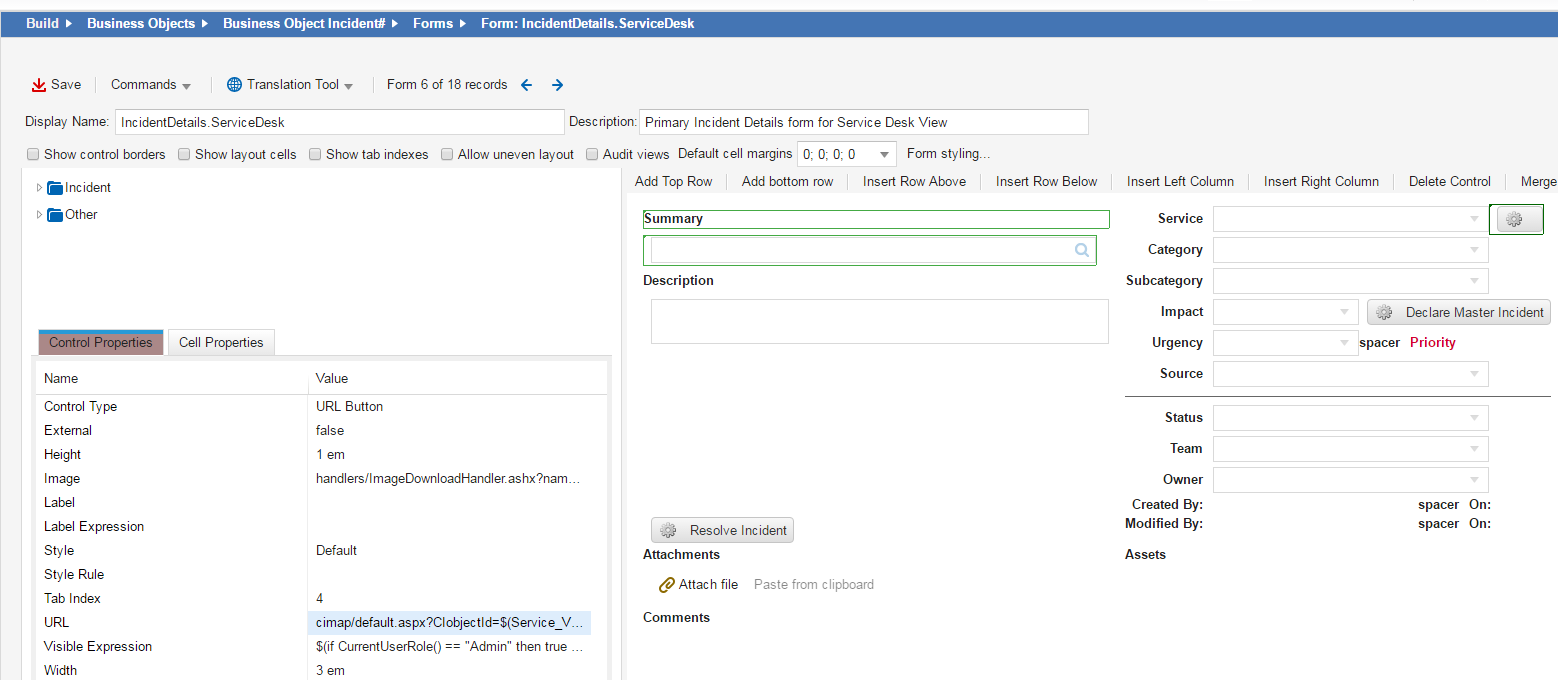Click the search magnifier in the Summary field

click(1081, 249)
